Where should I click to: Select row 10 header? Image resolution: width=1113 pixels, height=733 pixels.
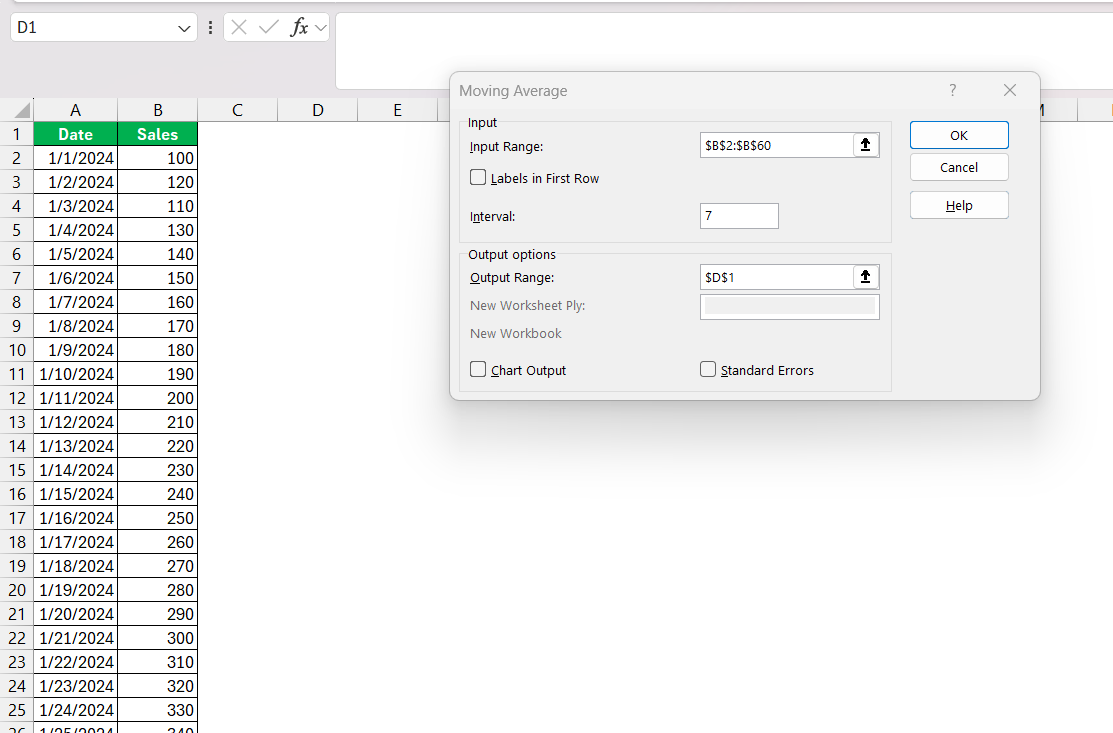pos(16,350)
